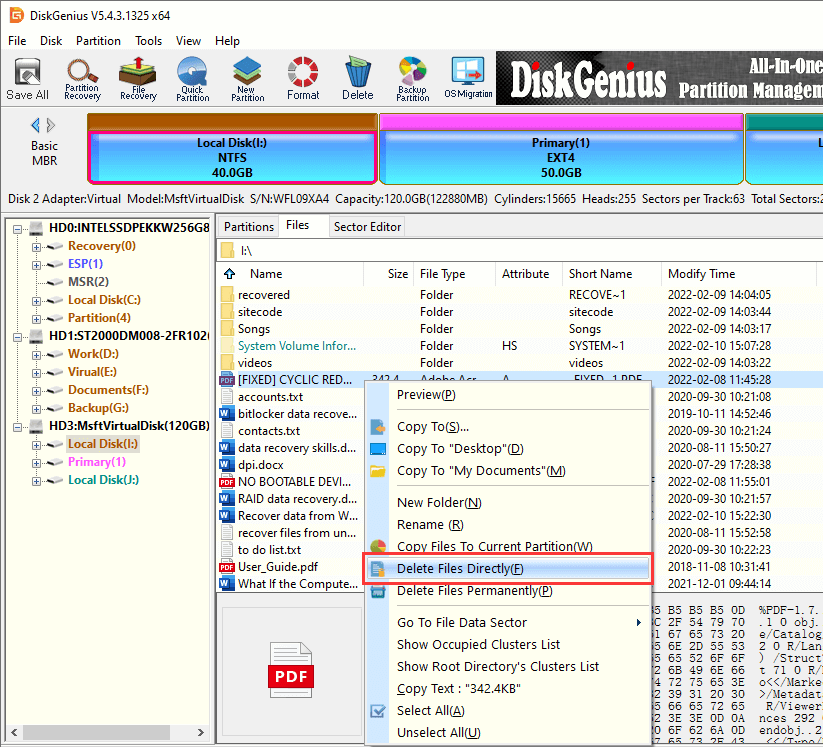Select Primary(1) in the disk tree
Viewport: 823px width, 747px height.
(97, 462)
